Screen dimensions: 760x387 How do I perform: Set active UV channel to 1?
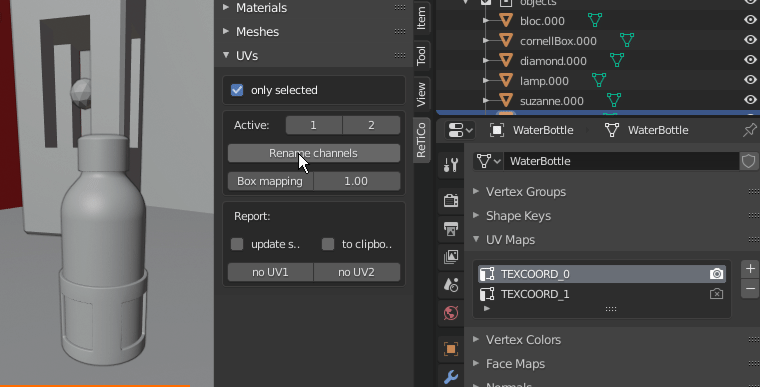coord(314,125)
